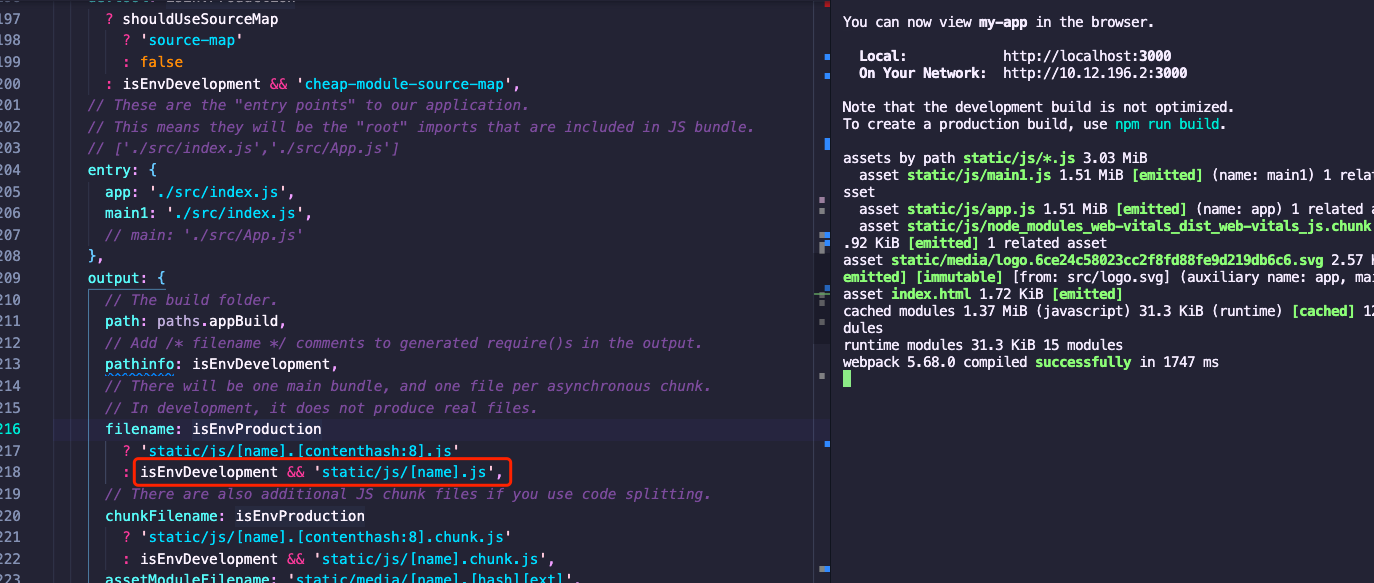The width and height of the screenshot is (1374, 583).
Task: Click the 'On Your Network:' label
Action: coord(923,73)
